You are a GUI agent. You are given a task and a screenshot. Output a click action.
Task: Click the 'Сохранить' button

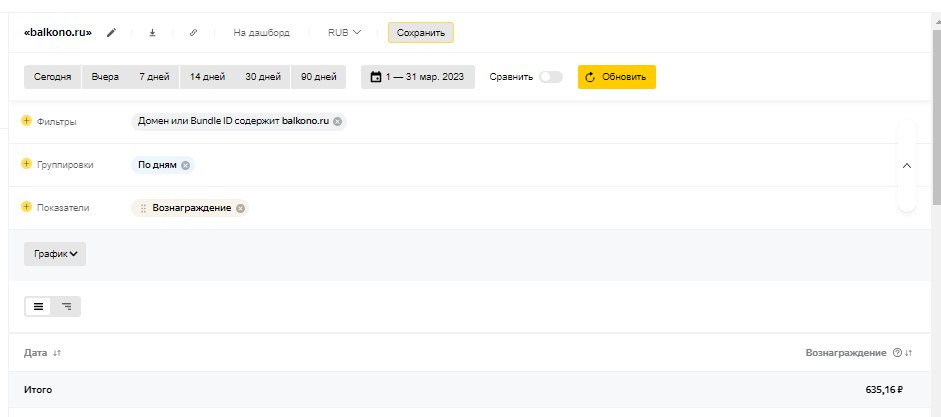(x=420, y=33)
